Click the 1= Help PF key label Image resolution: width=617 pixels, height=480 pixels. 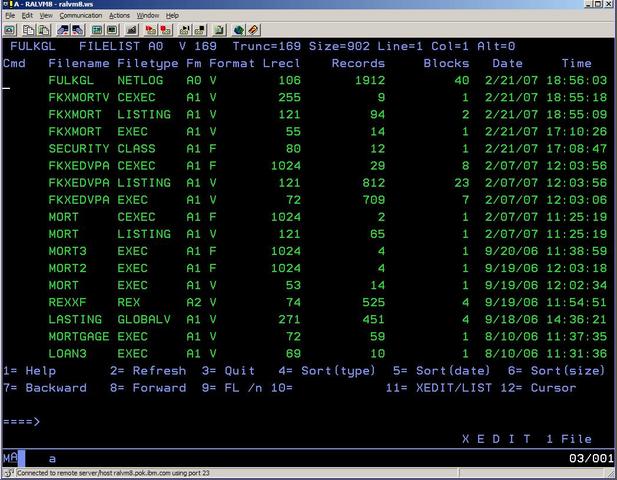pos(30,371)
